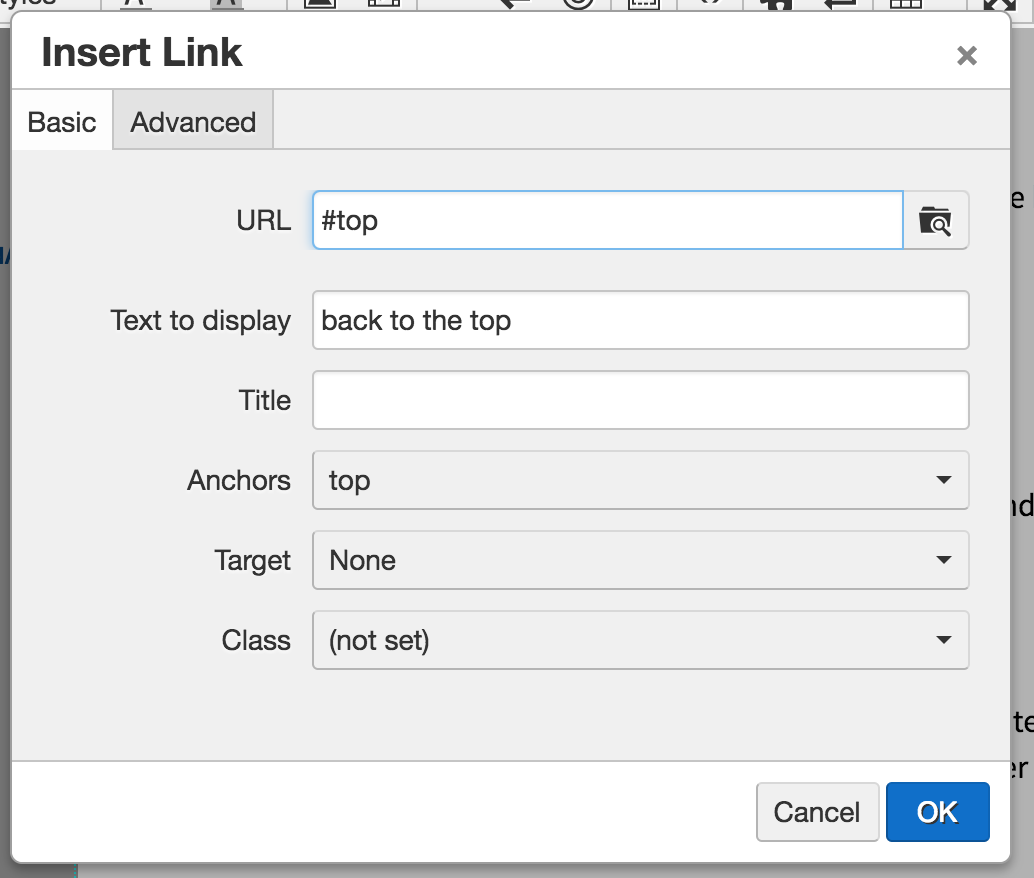Viewport: 1034px width, 878px height.
Task: Click the empty Title input field
Action: coord(640,400)
